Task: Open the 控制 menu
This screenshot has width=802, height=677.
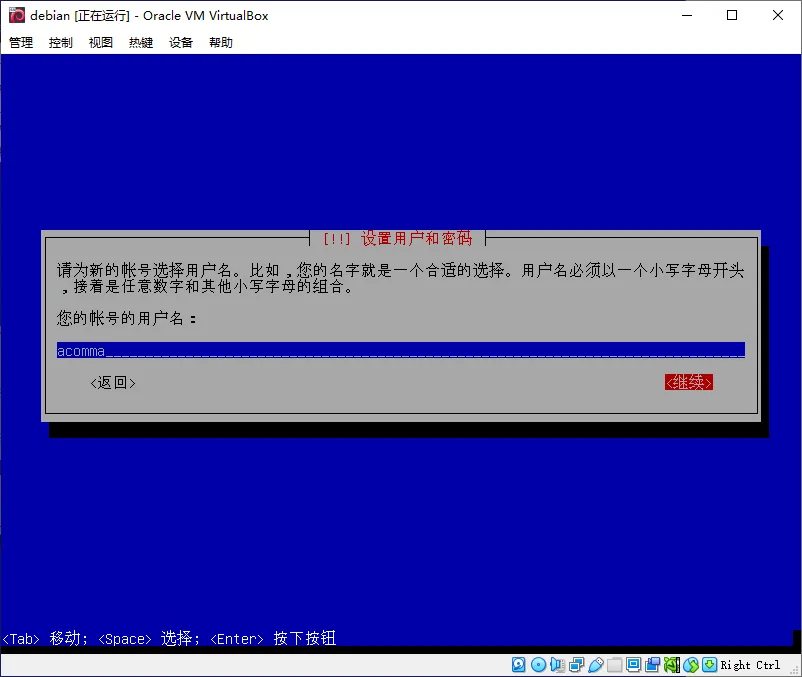Action: click(x=61, y=42)
